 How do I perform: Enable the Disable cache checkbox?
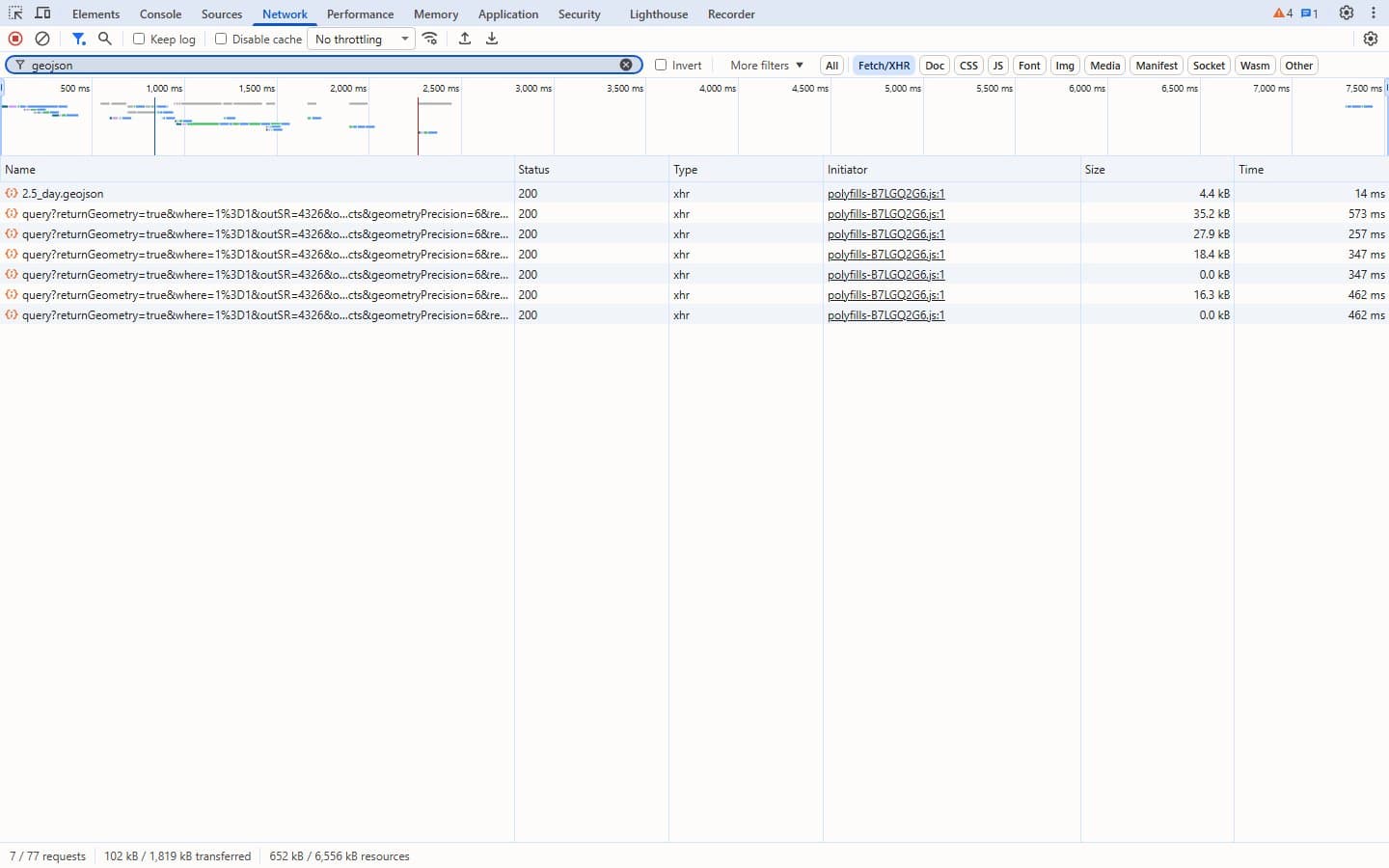pyautogui.click(x=221, y=39)
